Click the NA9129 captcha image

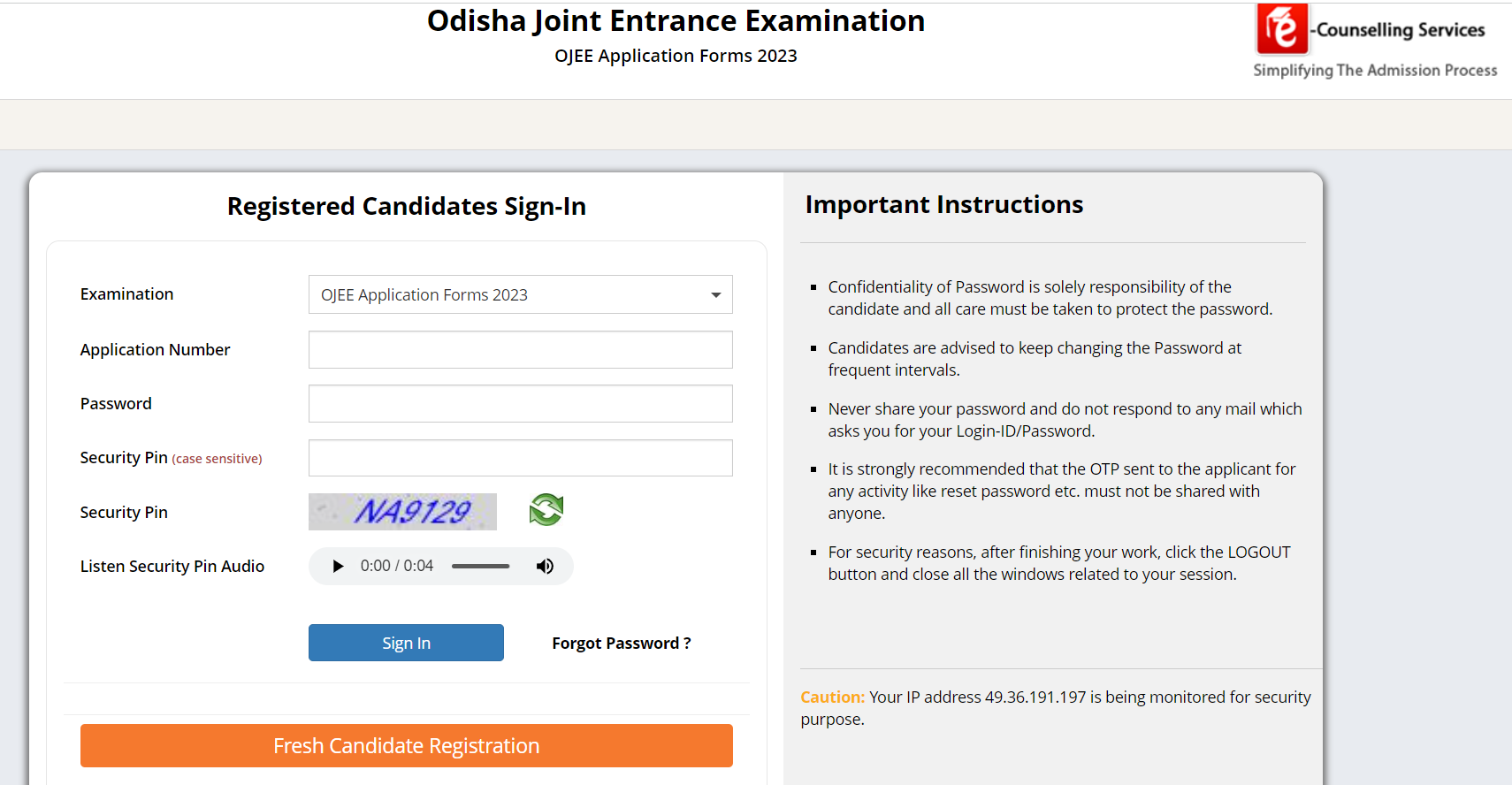(402, 511)
